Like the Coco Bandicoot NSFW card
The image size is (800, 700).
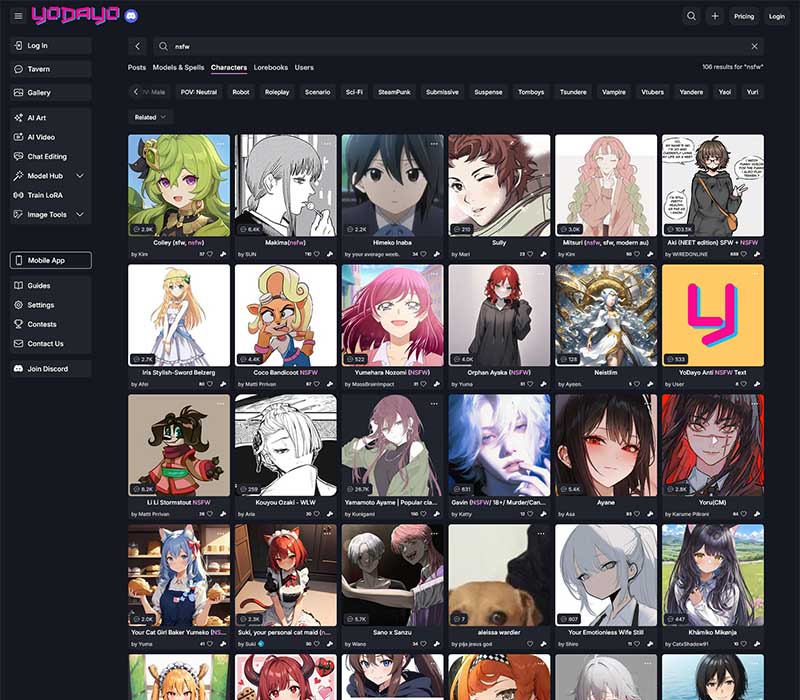click(x=316, y=384)
